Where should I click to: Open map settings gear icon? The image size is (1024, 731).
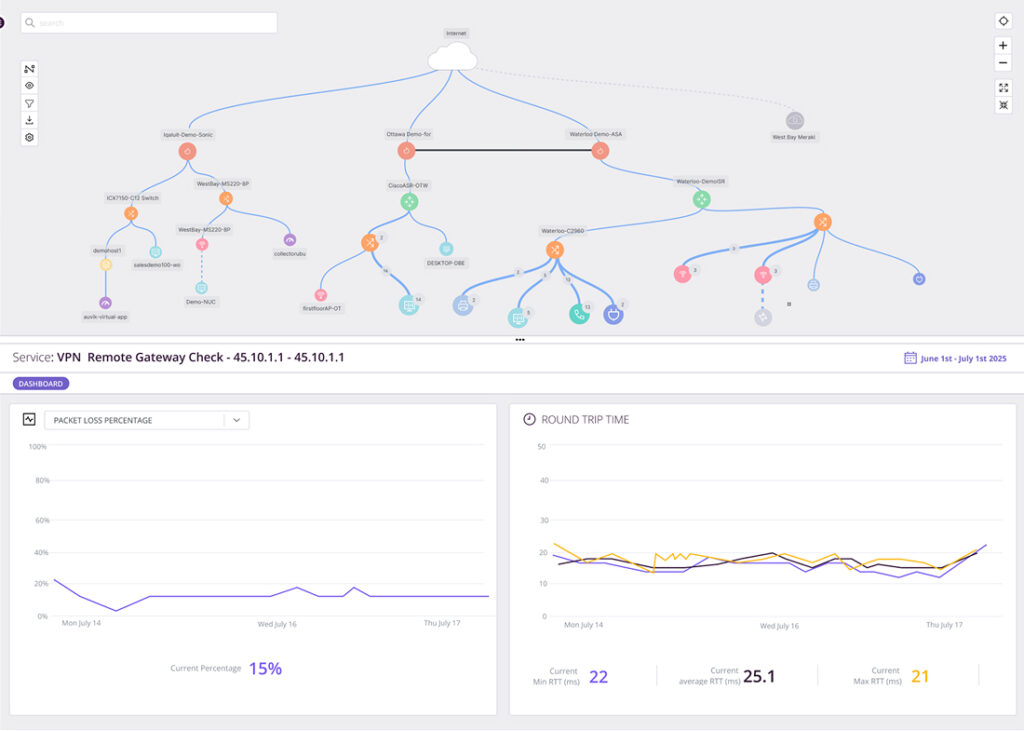29,137
